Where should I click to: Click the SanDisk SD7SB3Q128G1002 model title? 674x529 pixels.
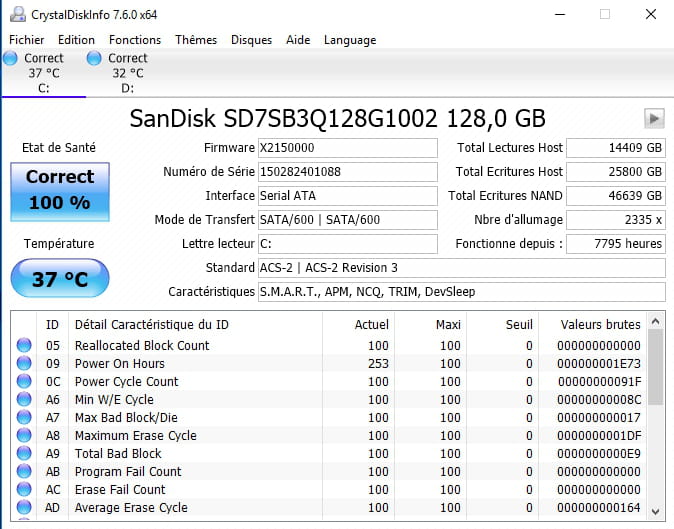337,119
